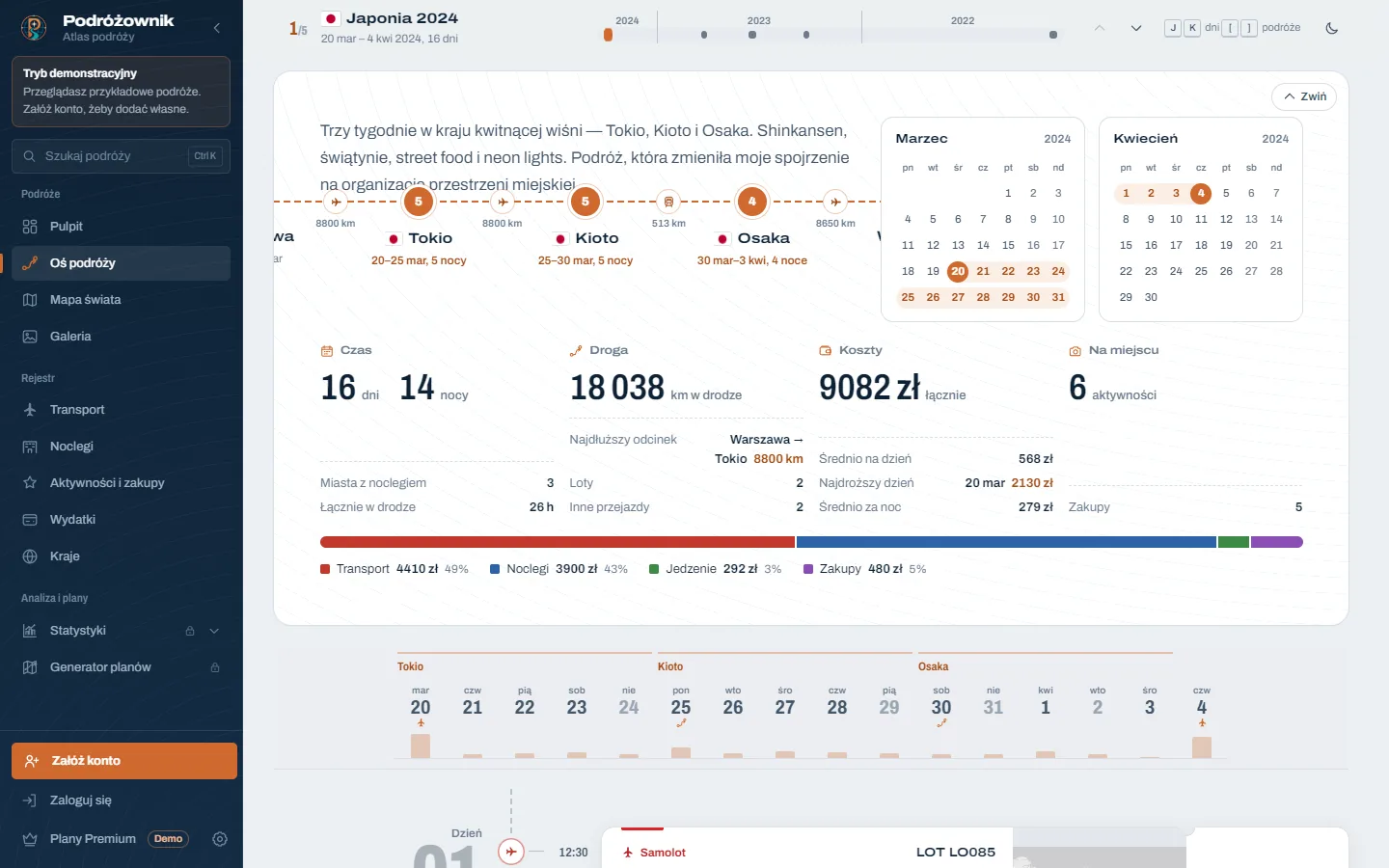
Task: Select Zaloguj się in the sidebar
Action: click(x=122, y=800)
